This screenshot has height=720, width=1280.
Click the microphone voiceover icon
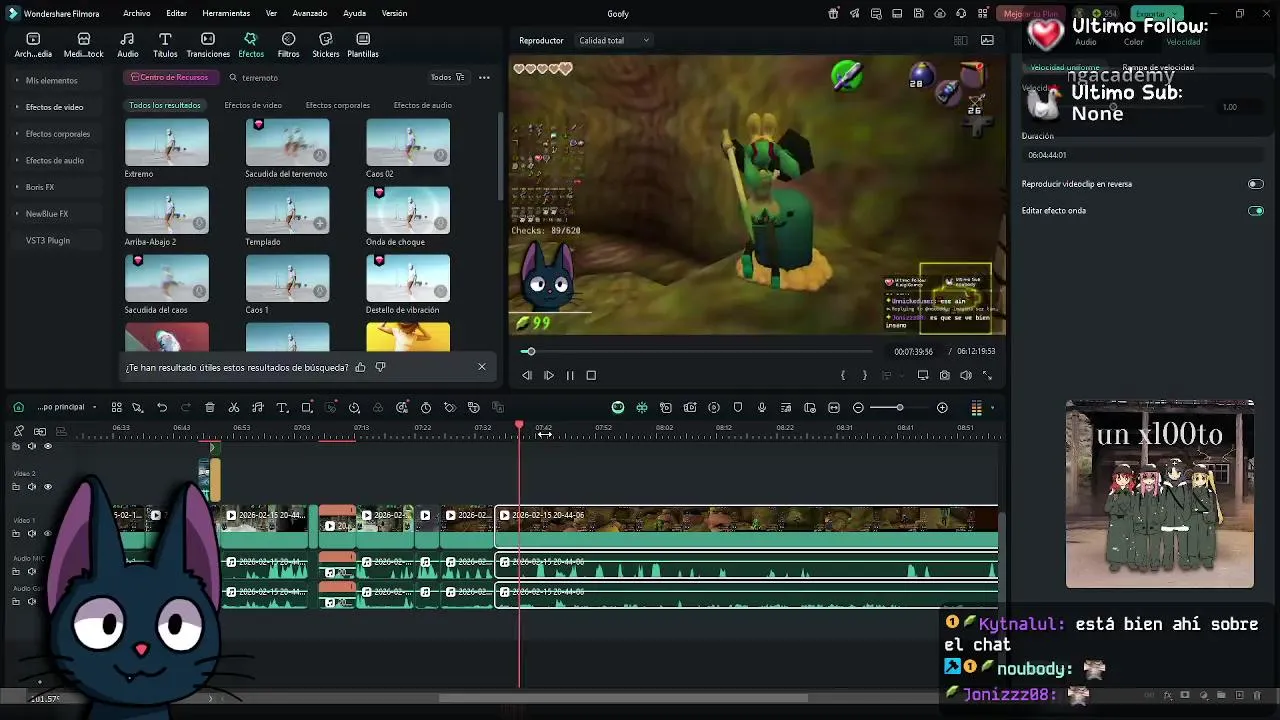click(762, 408)
